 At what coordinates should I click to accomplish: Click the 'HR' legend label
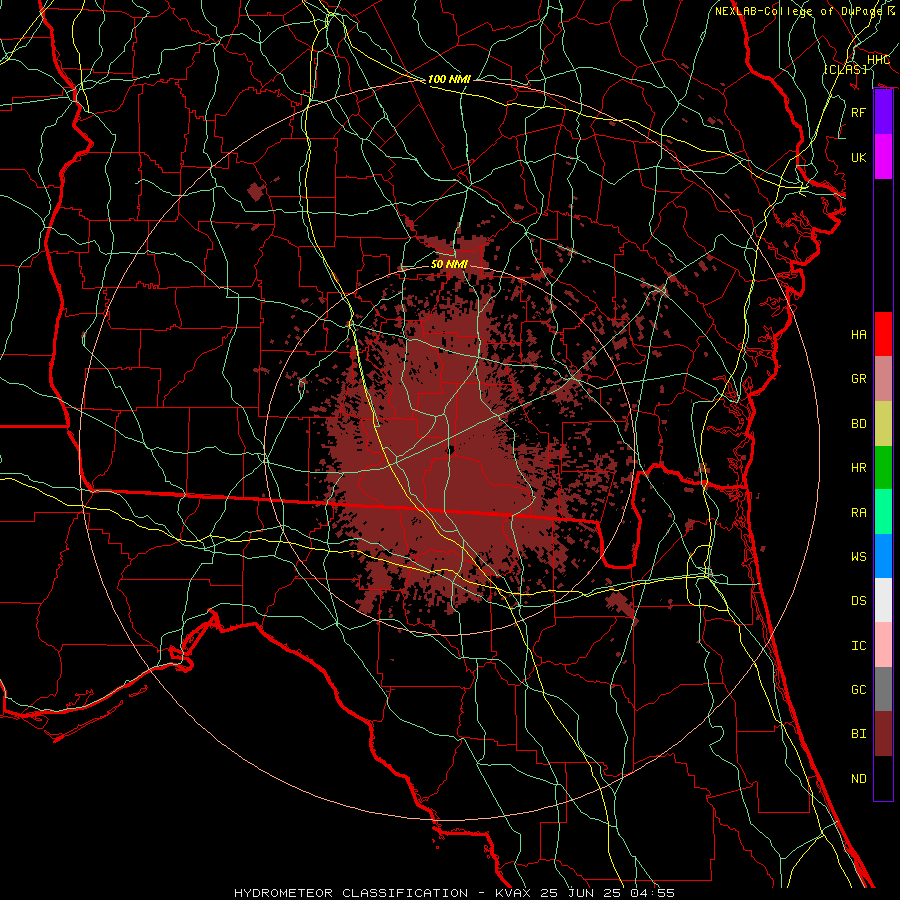(859, 468)
